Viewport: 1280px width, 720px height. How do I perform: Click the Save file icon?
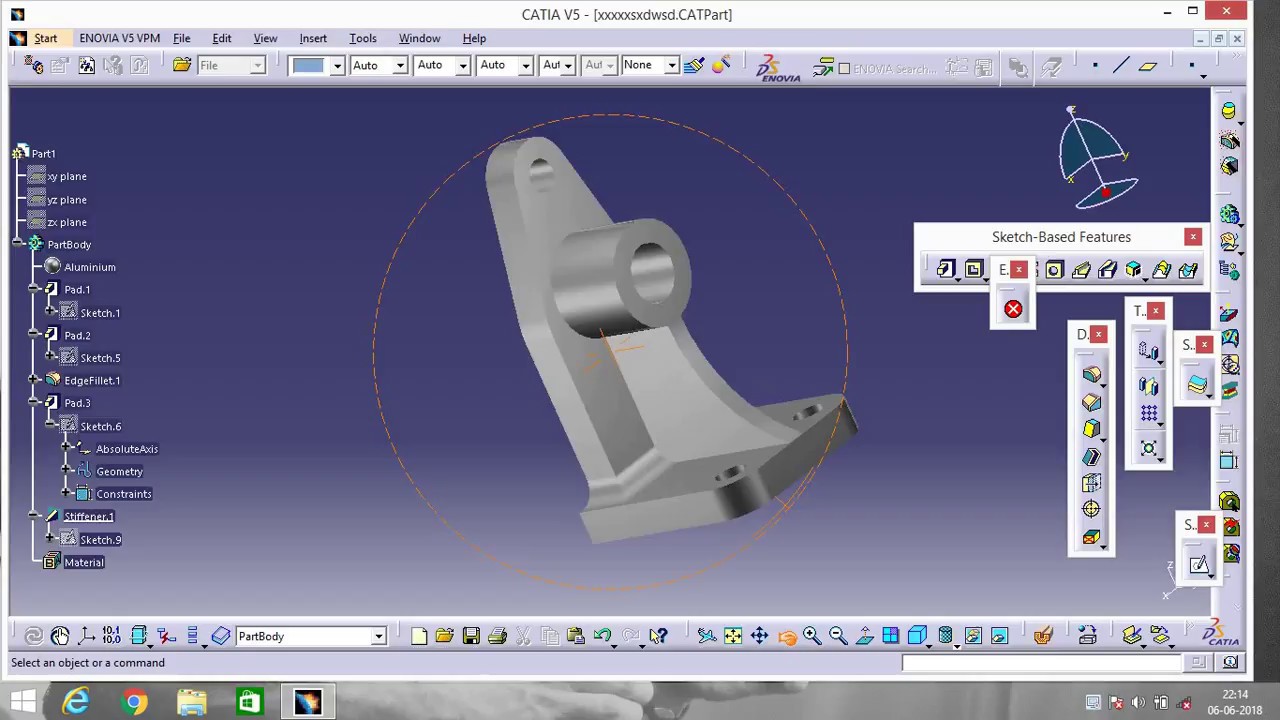coord(471,636)
